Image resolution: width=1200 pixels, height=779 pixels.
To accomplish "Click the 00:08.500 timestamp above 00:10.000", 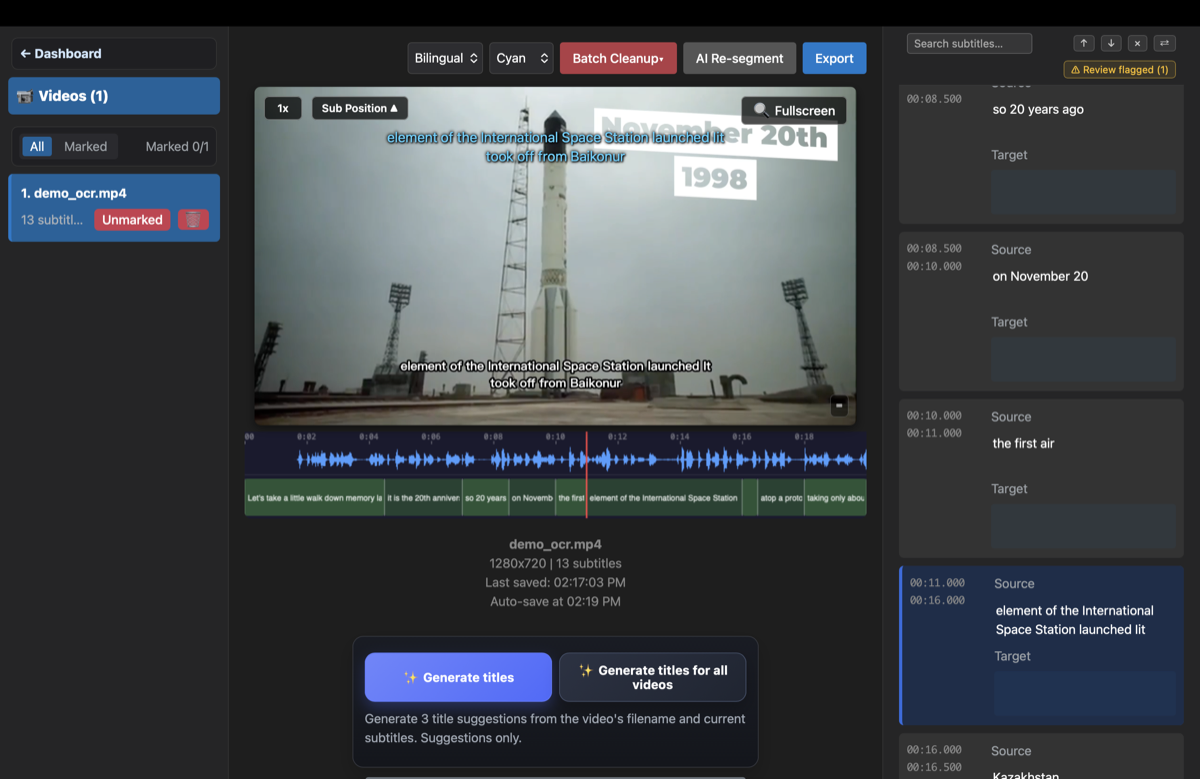I will pos(934,248).
